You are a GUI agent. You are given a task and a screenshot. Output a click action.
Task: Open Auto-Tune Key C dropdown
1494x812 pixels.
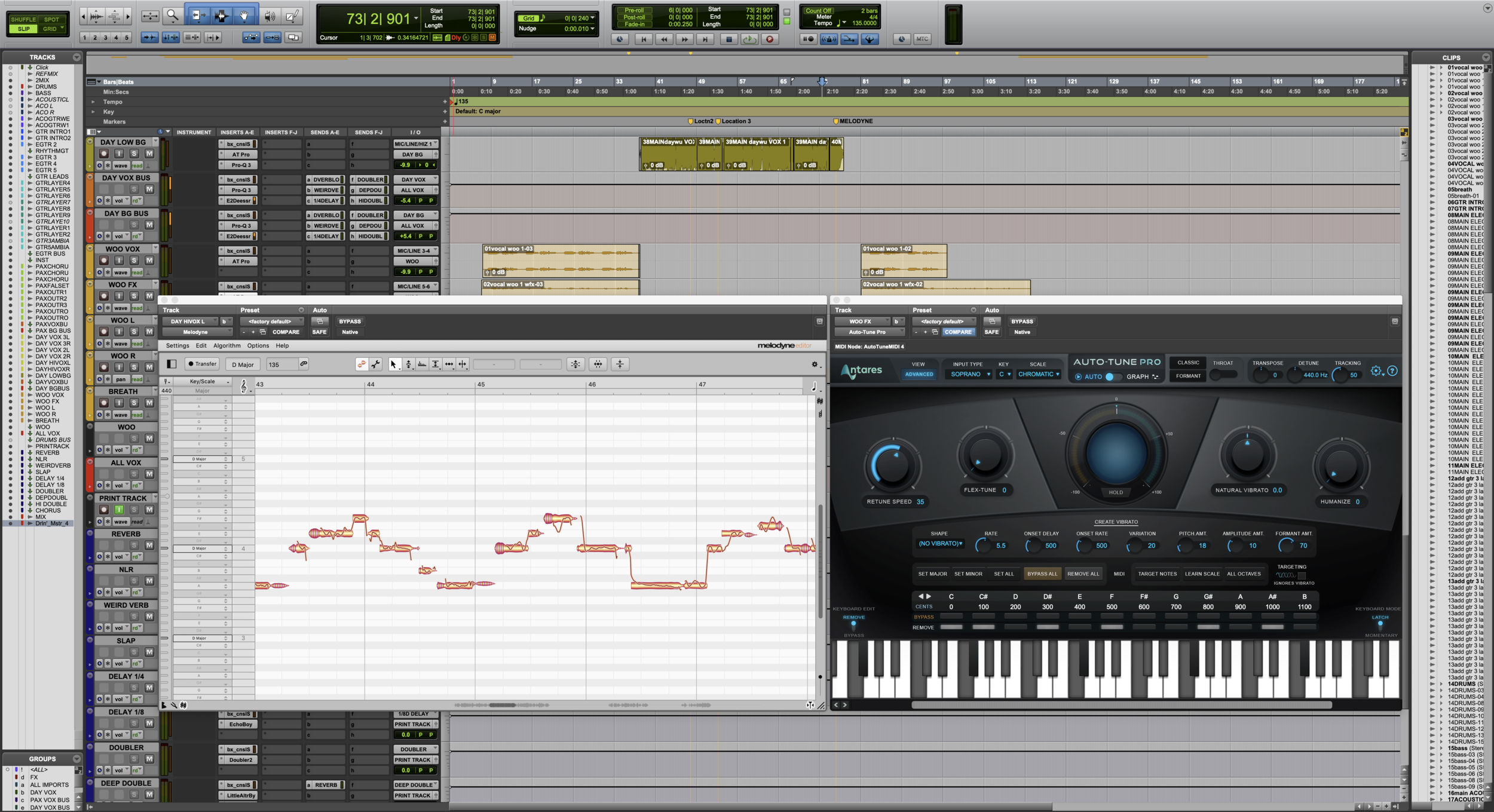[1005, 375]
